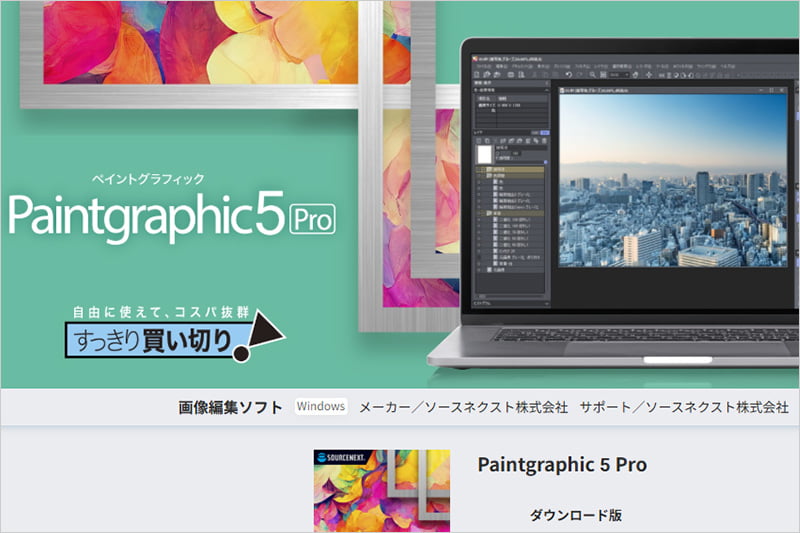800x533 pixels.
Task: Click メーカー/ソースネクスト株式会社 text
Action: (464, 407)
